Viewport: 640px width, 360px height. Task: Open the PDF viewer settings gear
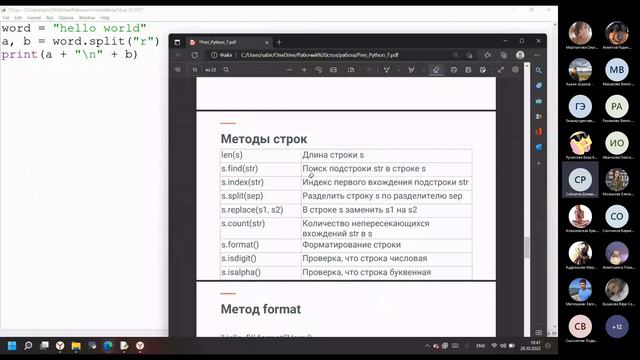(x=516, y=70)
